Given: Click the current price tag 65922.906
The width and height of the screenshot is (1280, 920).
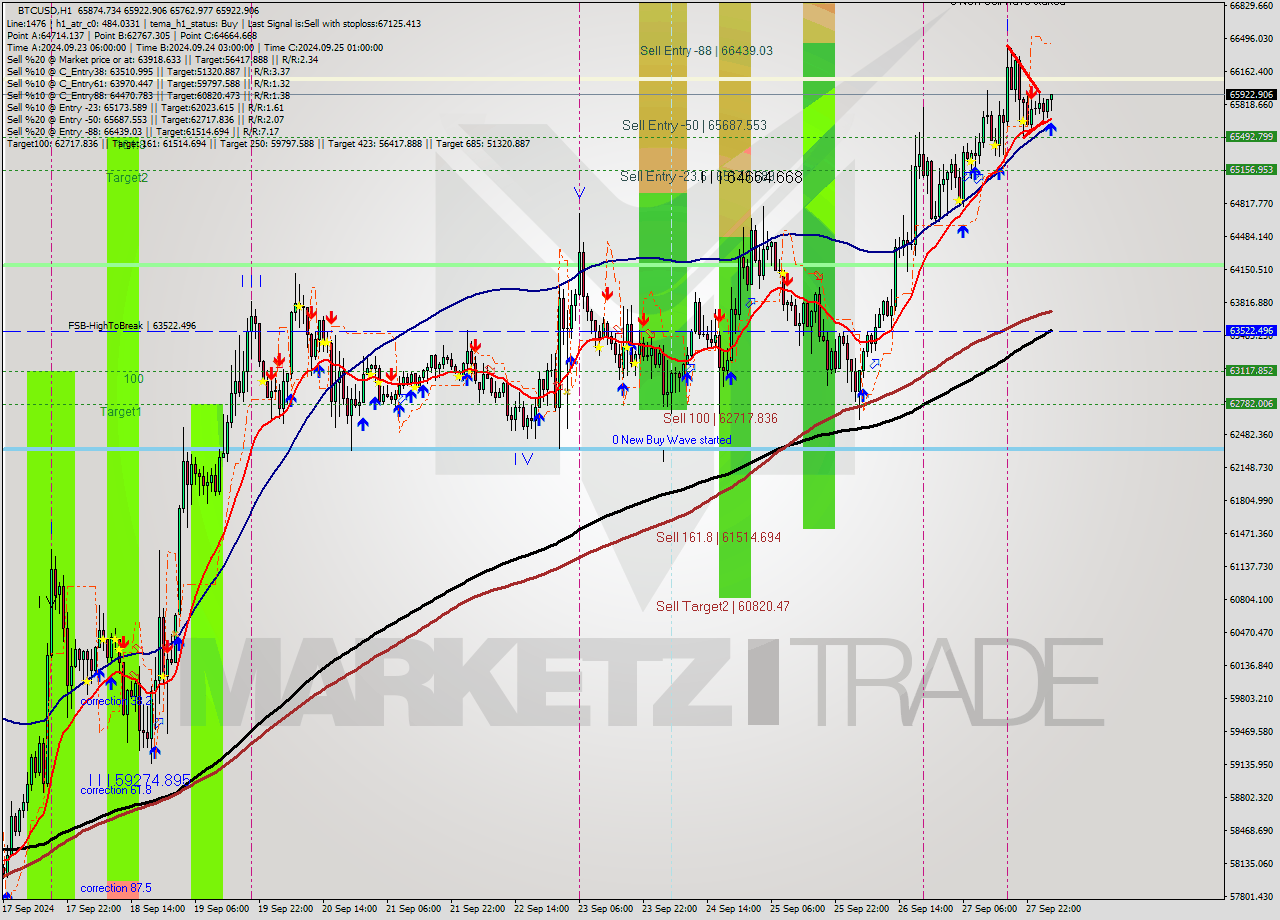Looking at the screenshot, I should 1250,95.
